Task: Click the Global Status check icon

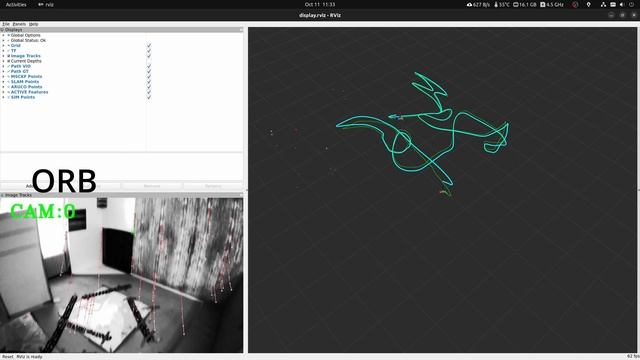Action: pos(9,40)
